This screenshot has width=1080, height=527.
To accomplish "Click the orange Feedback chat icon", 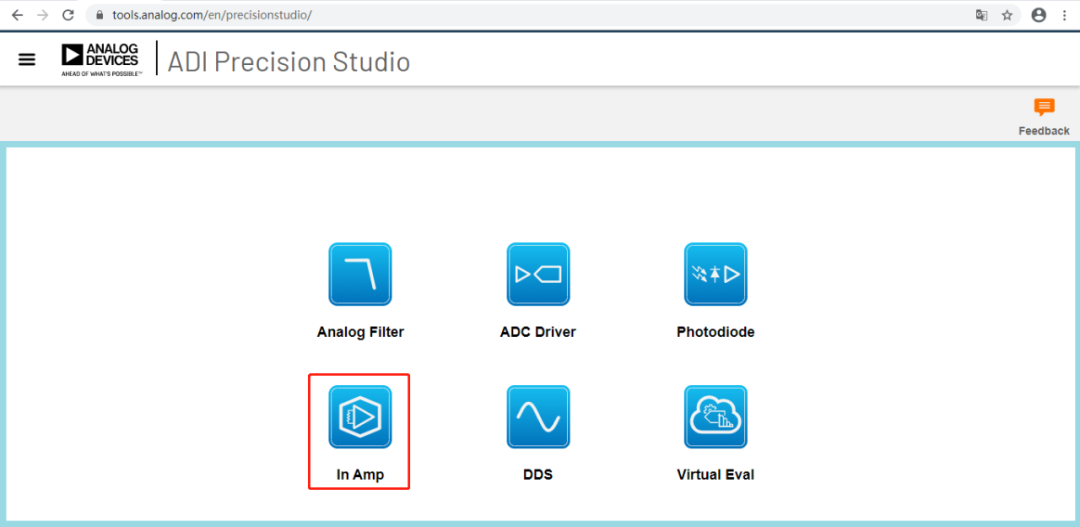I will 1044,108.
